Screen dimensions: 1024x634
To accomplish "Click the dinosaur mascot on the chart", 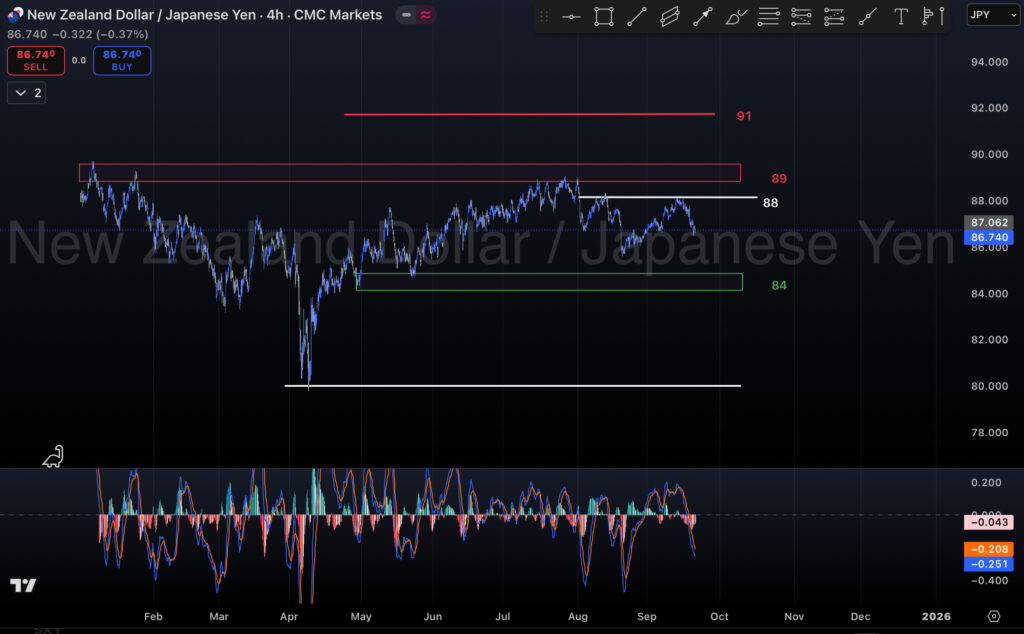I will 53,457.
